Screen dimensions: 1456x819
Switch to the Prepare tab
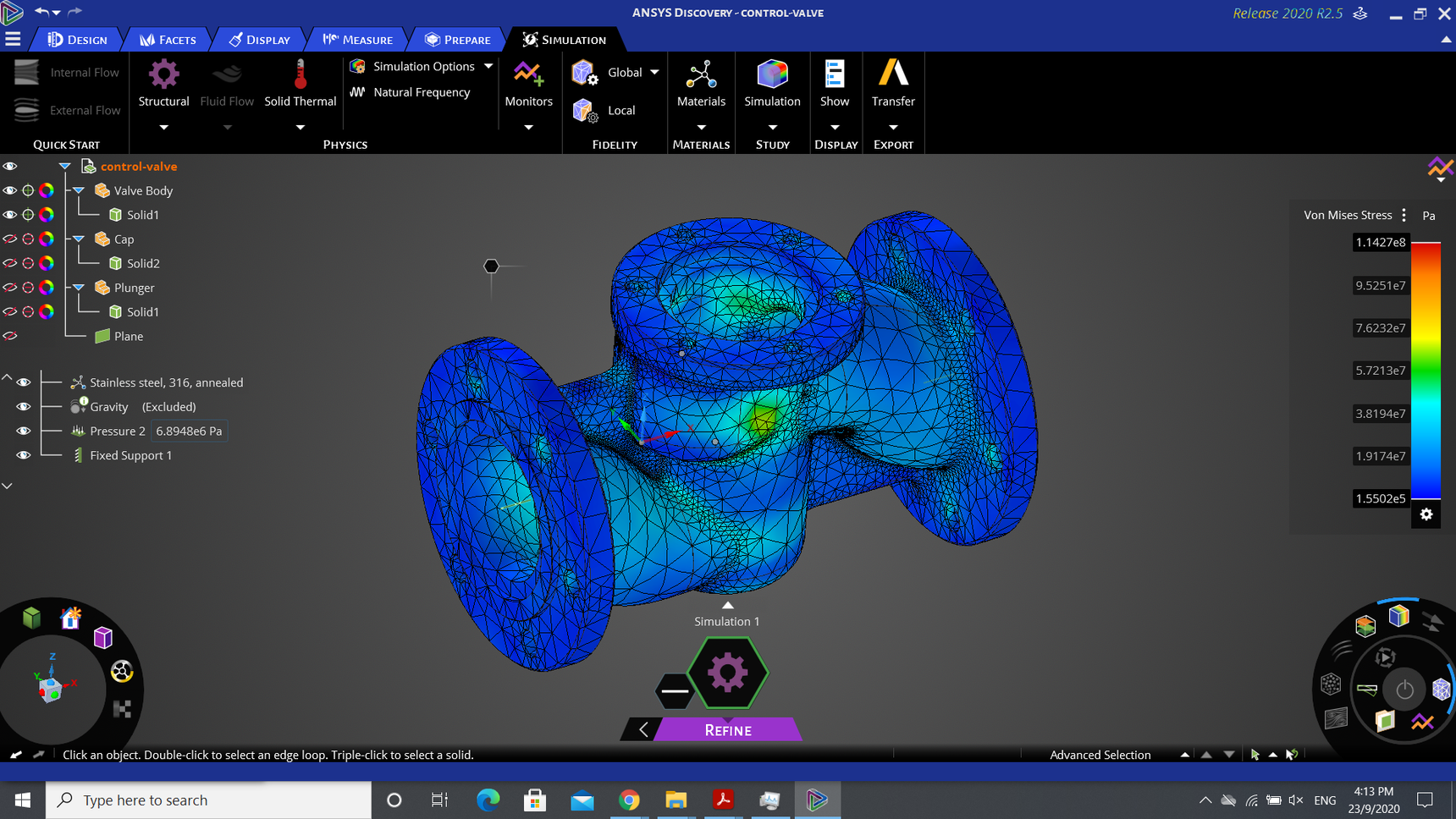click(458, 40)
